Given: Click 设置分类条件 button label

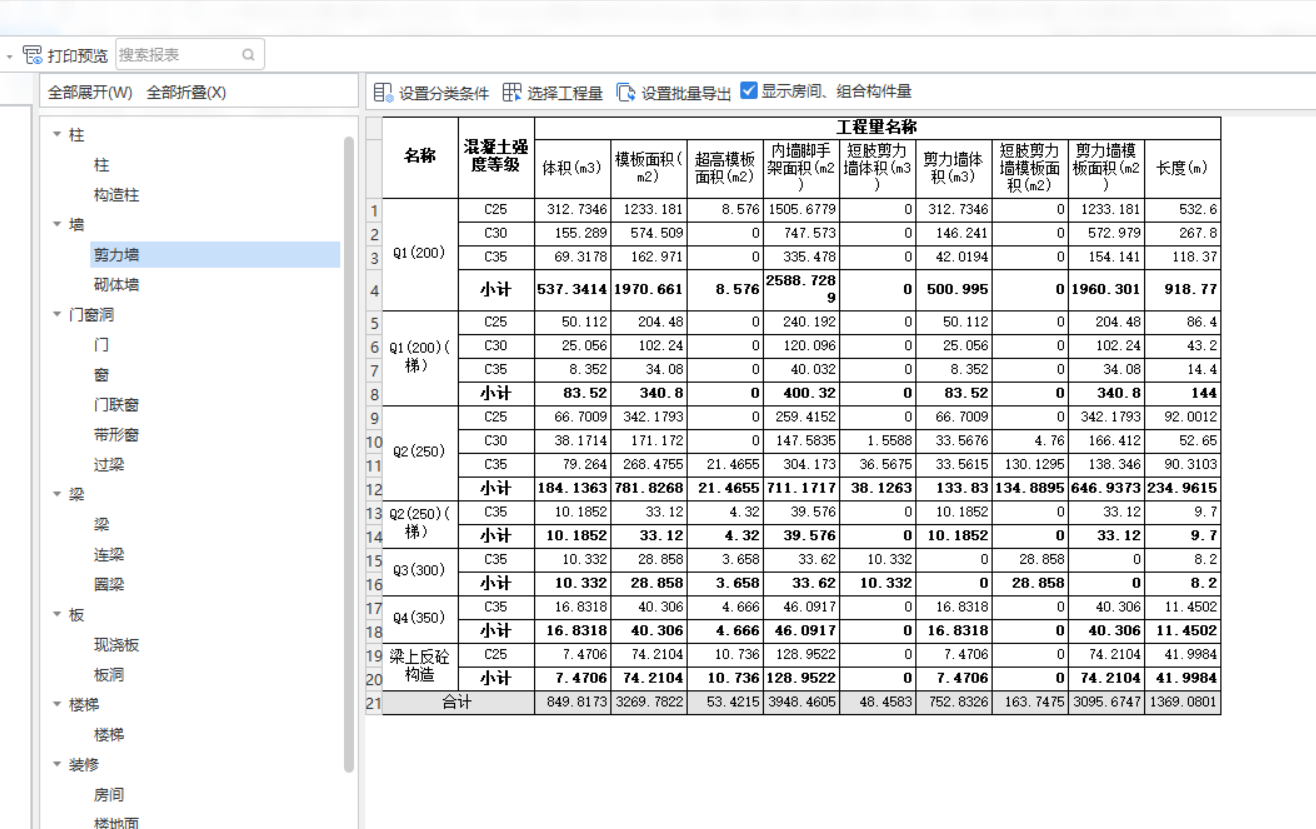Looking at the screenshot, I should click(x=444, y=93).
